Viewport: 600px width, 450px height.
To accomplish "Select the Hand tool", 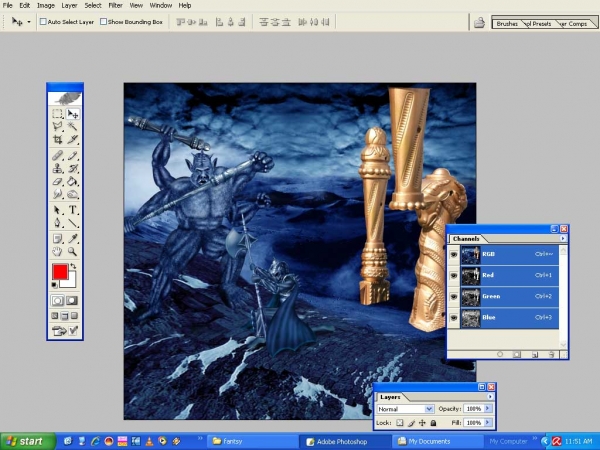I will click(x=57, y=251).
